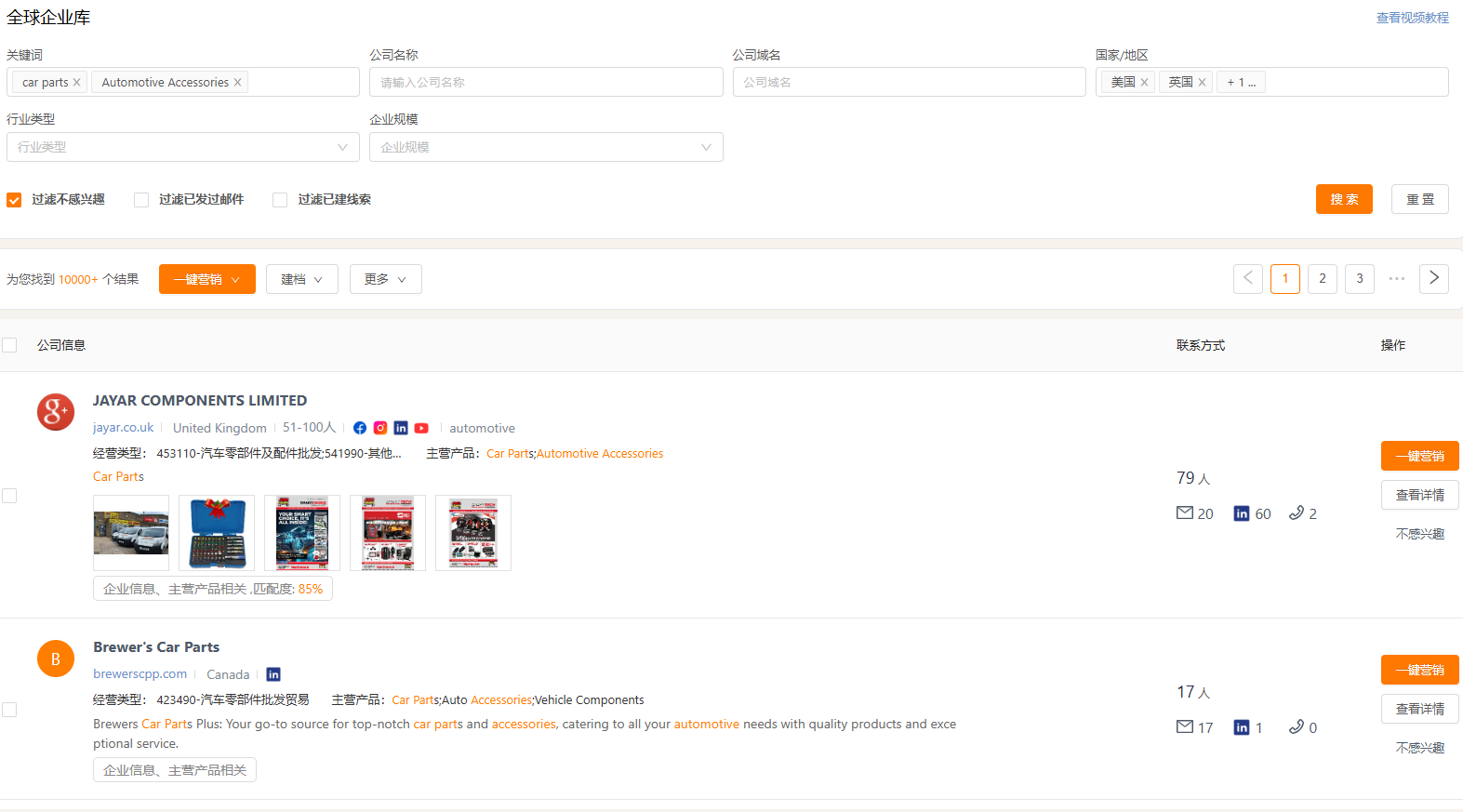This screenshot has height=812, width=1463.
Task: Remove the 'car parts' keyword tag
Action: tap(77, 83)
